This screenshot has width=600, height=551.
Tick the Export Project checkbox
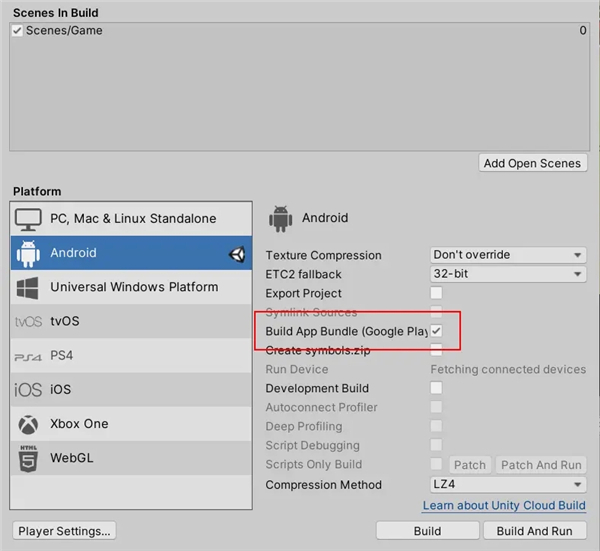[x=436, y=293]
